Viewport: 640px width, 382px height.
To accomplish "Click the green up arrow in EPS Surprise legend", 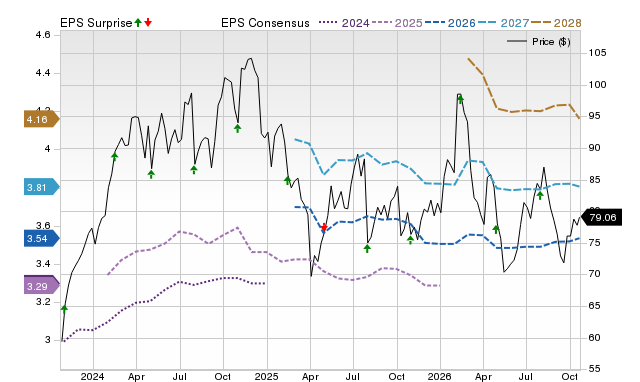I will tap(138, 23).
